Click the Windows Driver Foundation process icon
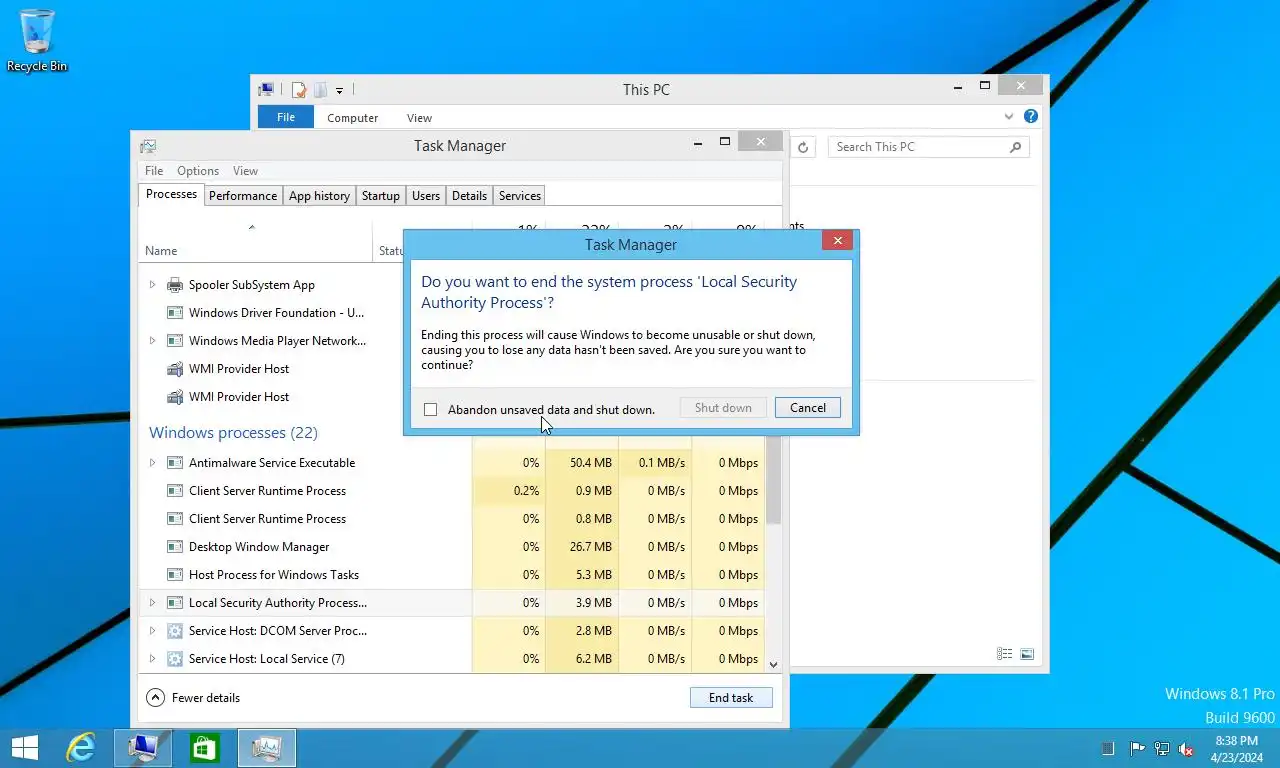Image resolution: width=1280 pixels, height=768 pixels. click(175, 313)
